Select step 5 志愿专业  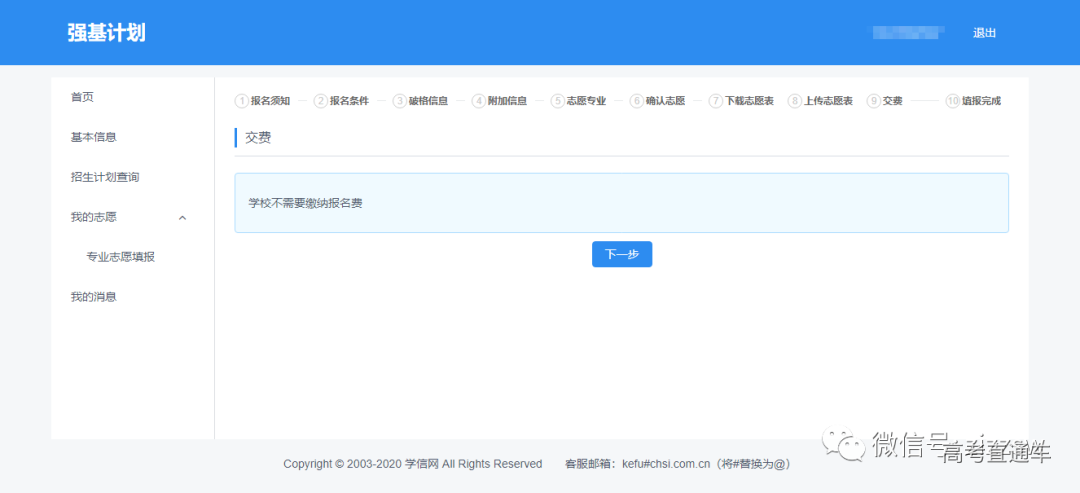coord(579,101)
